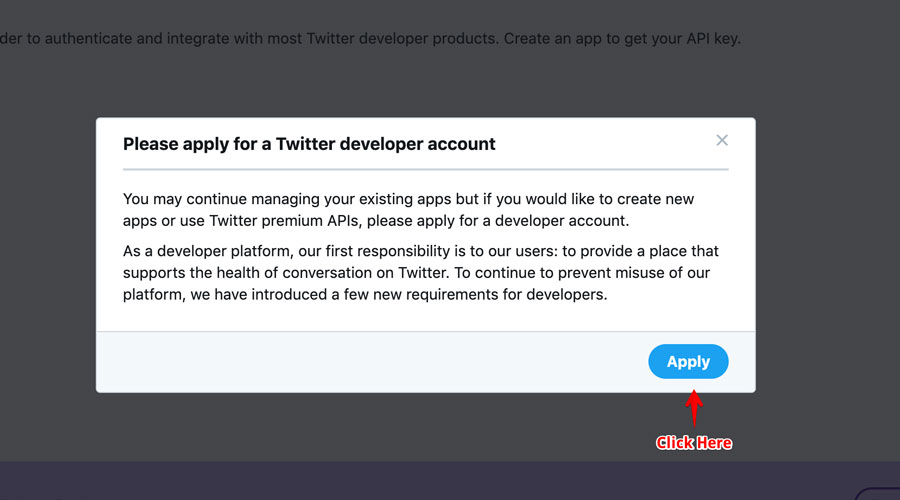Image resolution: width=900 pixels, height=500 pixels.
Task: Click the words 'Twitter developer products' in background text
Action: click(403, 38)
